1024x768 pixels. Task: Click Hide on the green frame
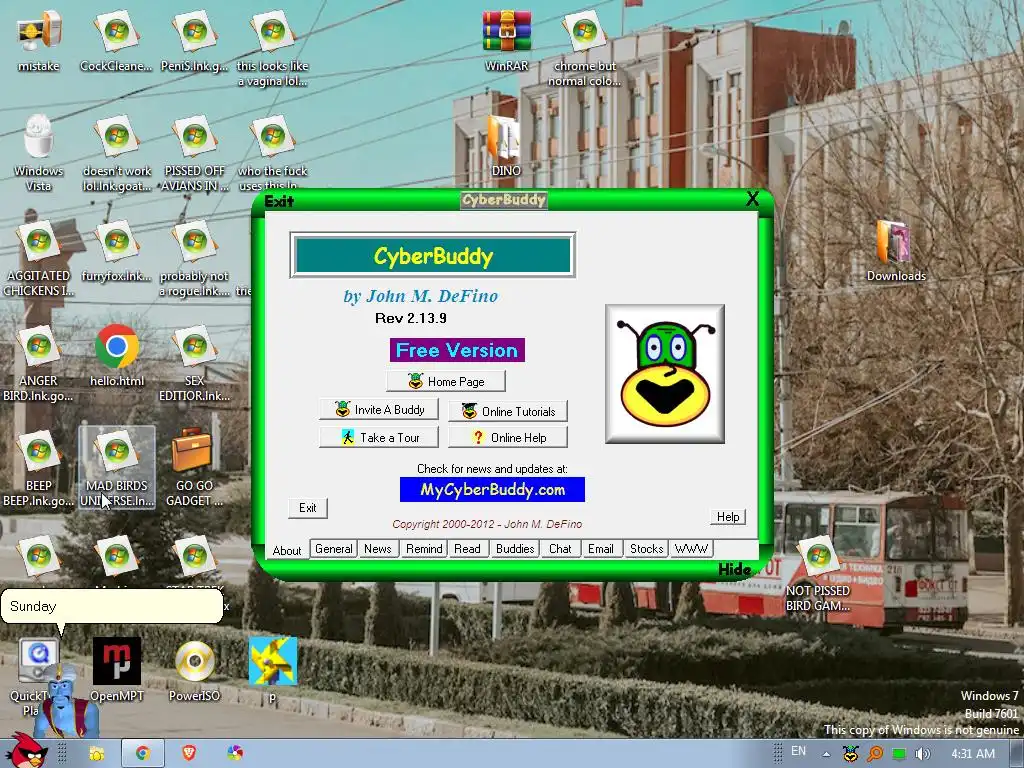[735, 569]
